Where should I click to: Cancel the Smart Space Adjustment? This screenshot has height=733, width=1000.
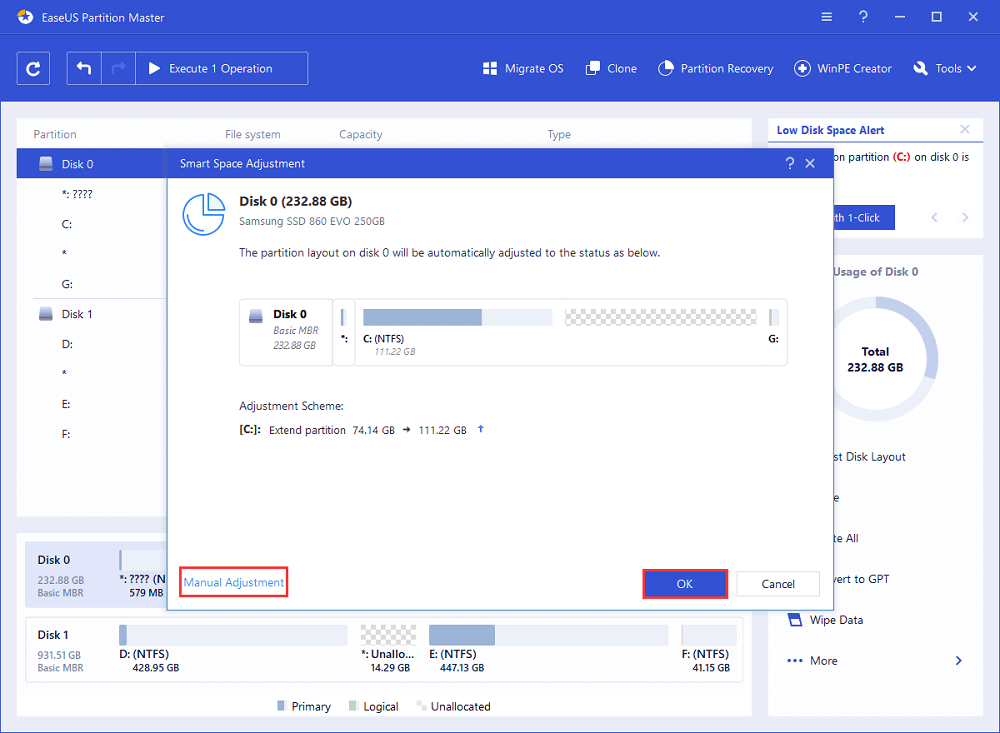pyautogui.click(x=778, y=583)
